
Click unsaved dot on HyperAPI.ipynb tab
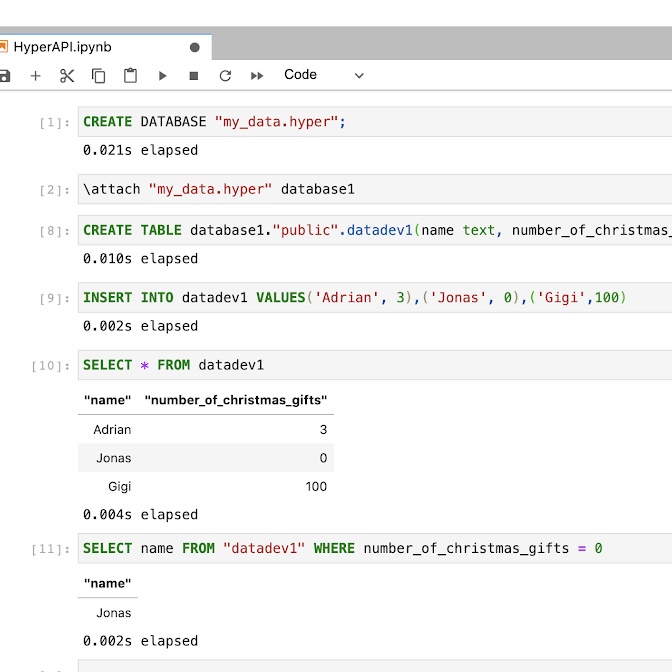[194, 47]
